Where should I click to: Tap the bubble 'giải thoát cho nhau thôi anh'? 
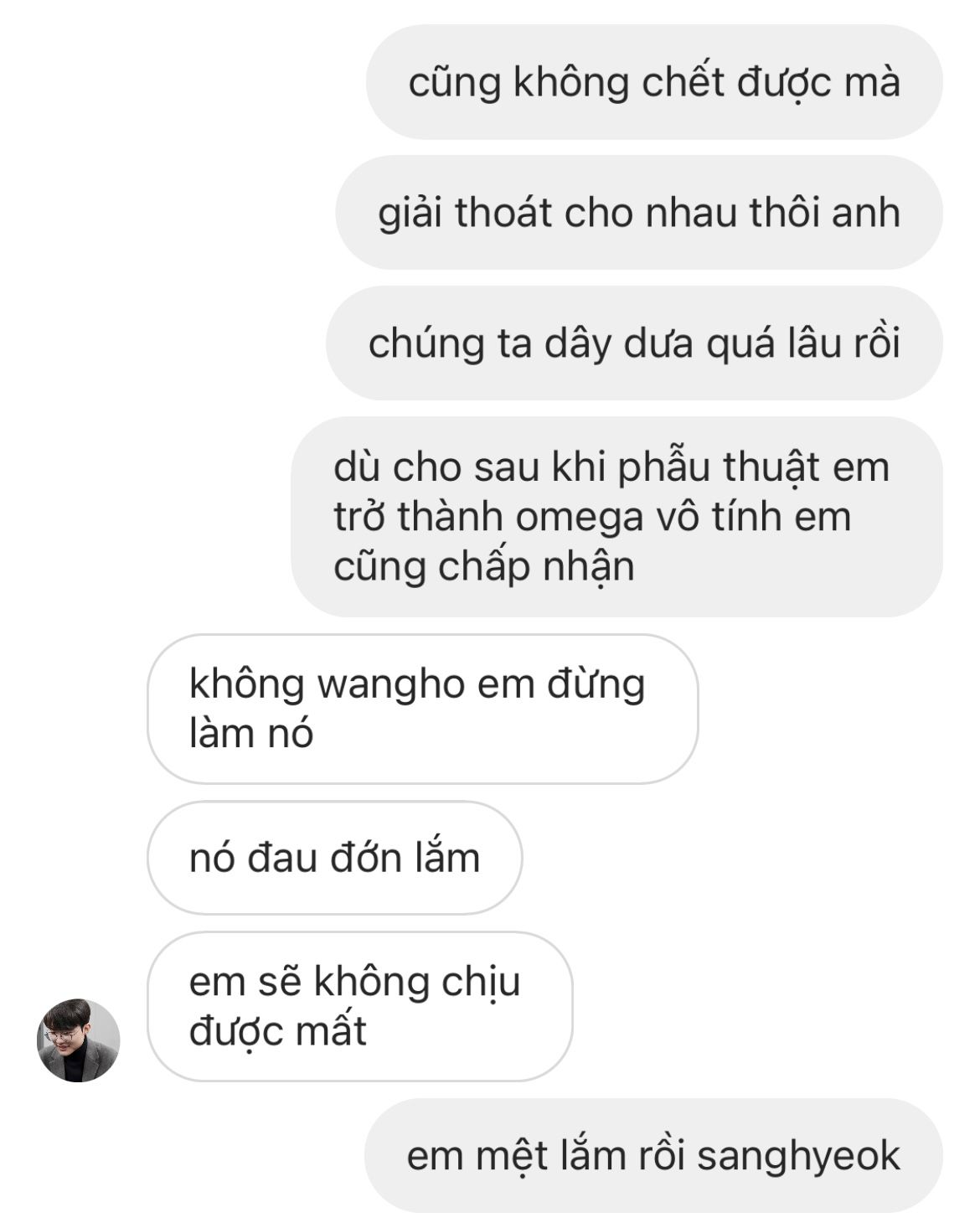[639, 212]
